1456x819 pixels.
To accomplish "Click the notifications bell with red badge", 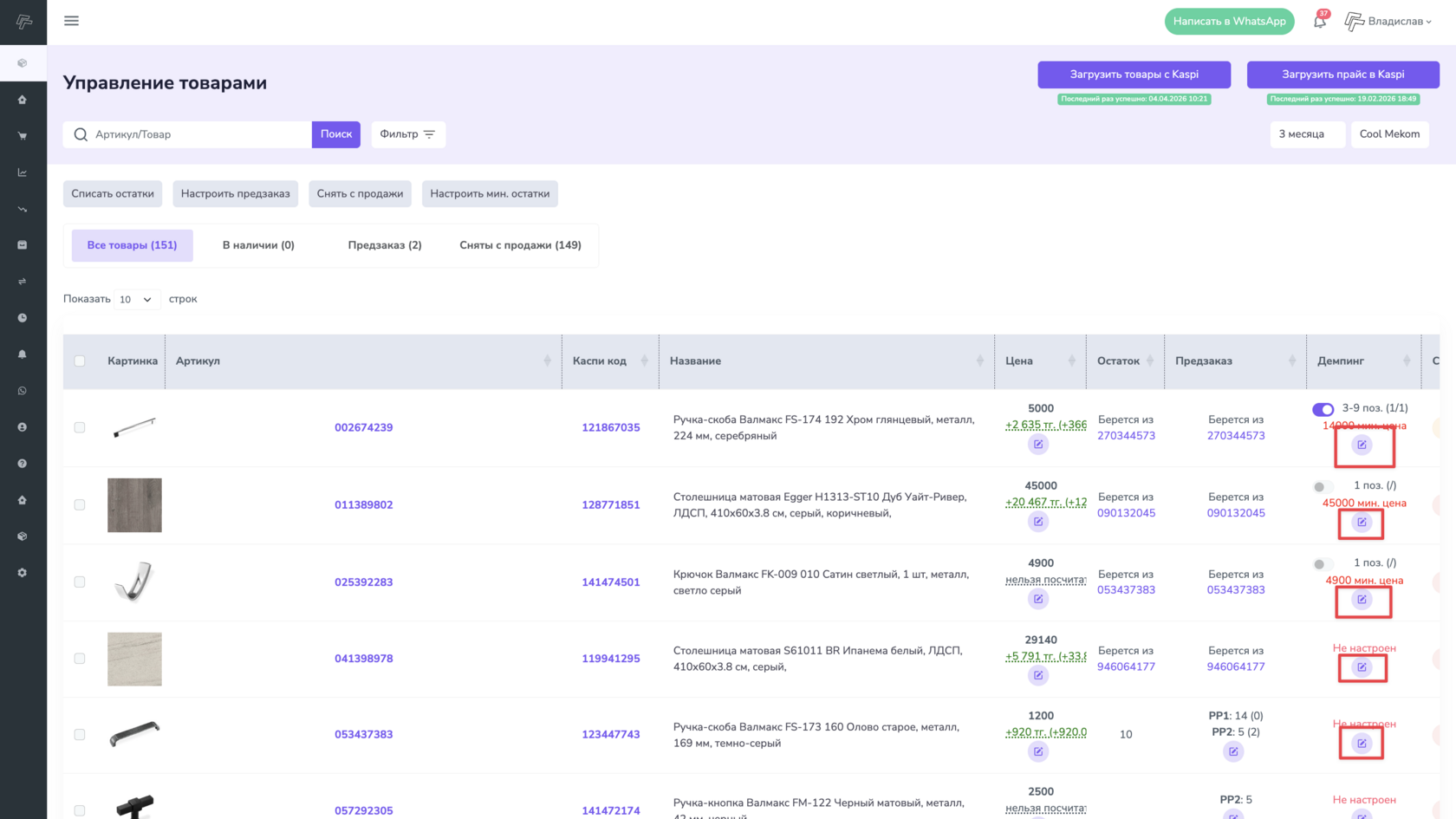I will (x=1319, y=22).
